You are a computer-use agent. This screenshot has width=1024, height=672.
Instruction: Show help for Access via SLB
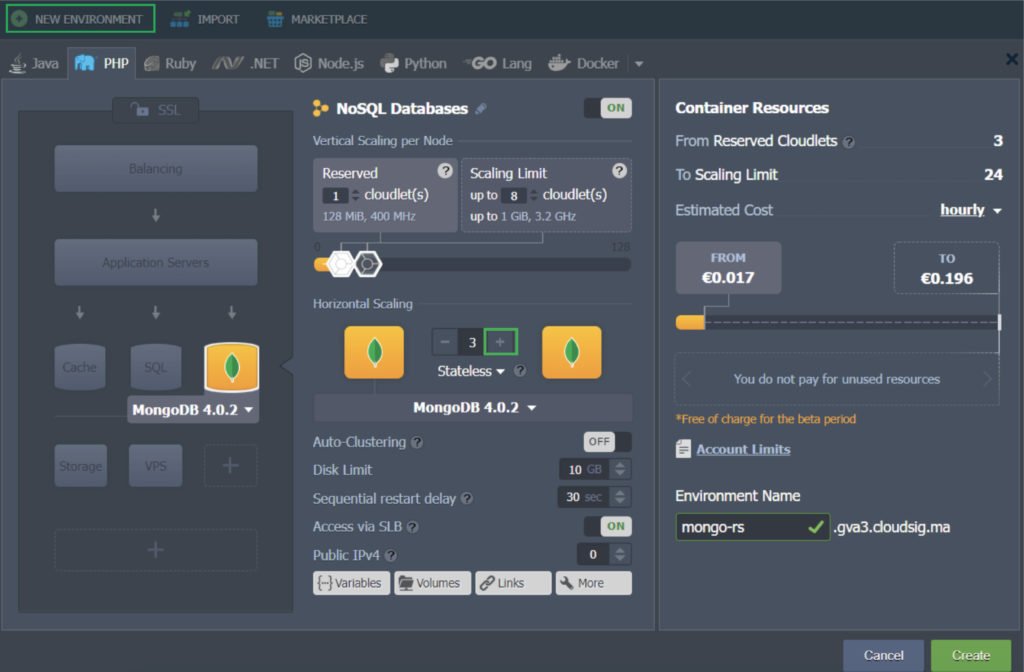click(x=413, y=527)
